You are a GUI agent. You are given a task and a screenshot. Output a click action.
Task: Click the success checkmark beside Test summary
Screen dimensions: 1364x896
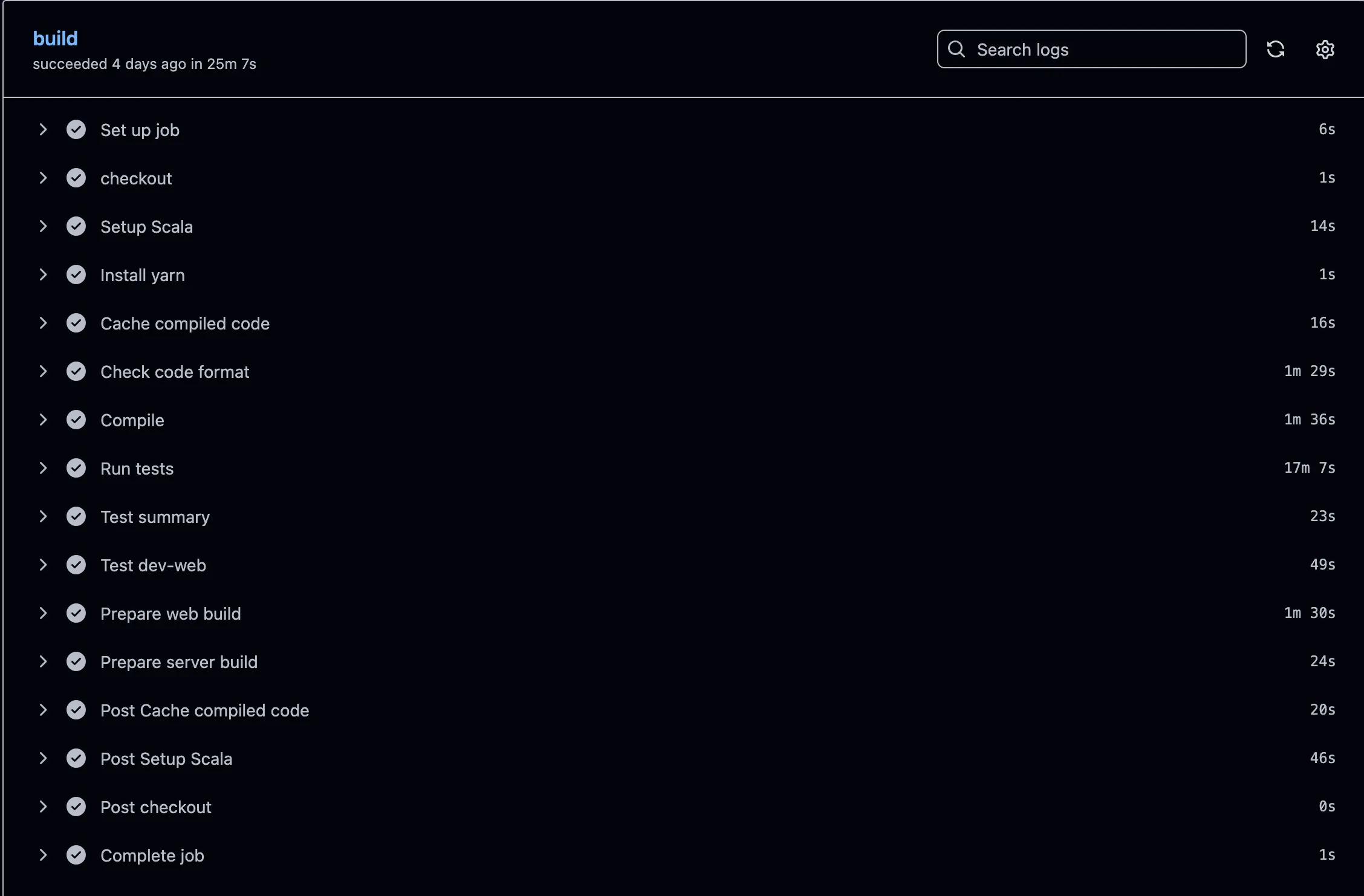click(x=76, y=516)
